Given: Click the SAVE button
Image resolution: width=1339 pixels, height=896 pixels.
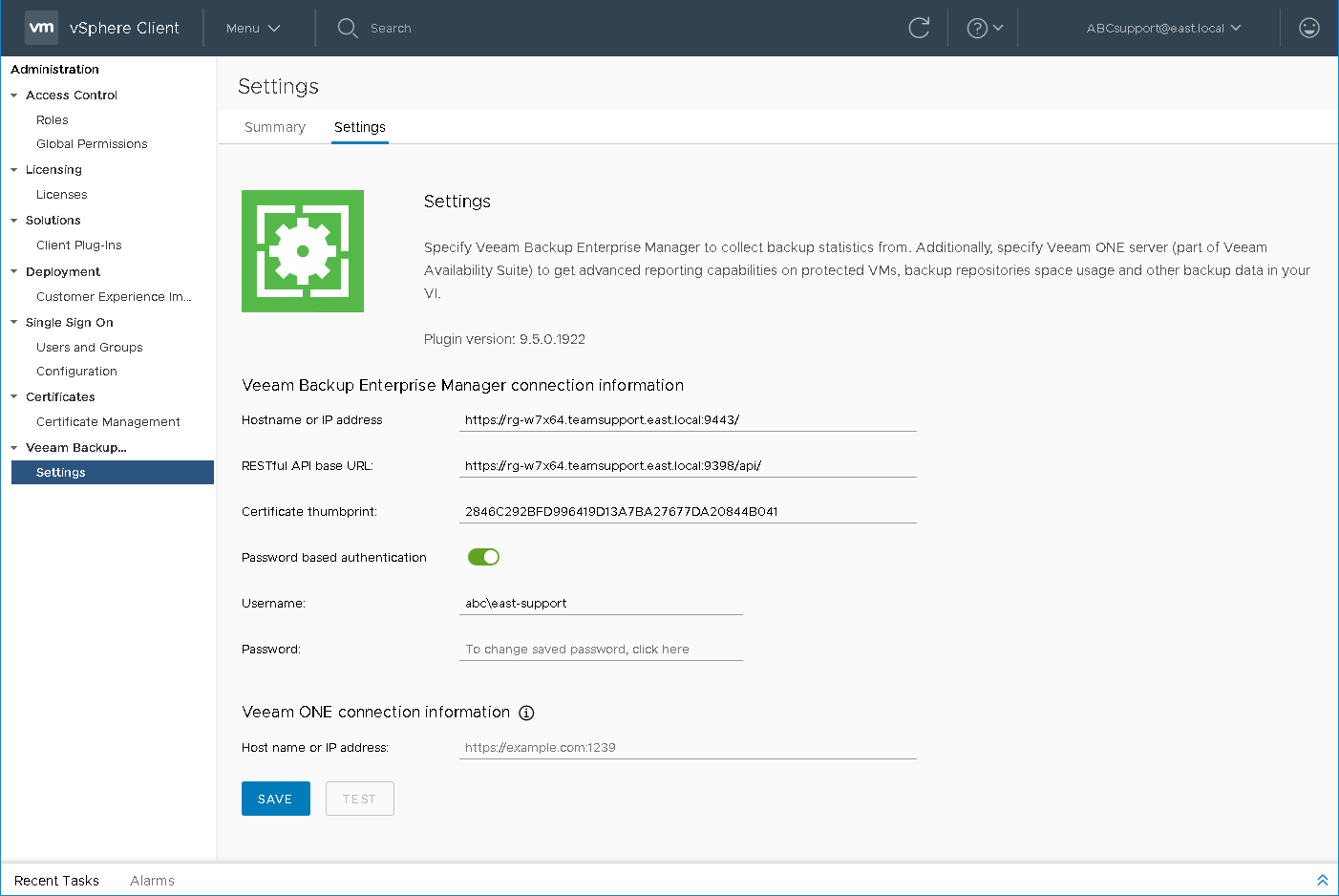Looking at the screenshot, I should (276, 799).
